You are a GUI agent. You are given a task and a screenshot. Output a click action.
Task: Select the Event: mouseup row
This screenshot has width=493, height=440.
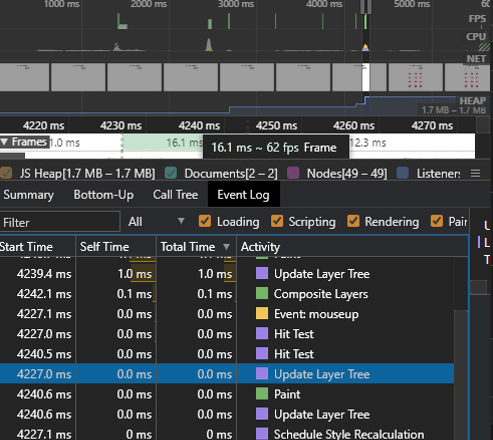(x=227, y=314)
